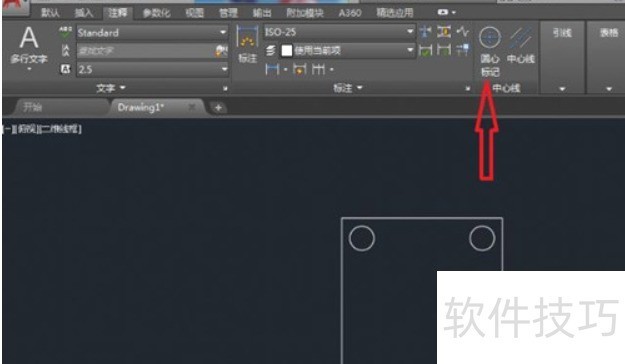Open the Multiline Text flyout arrow
The height and width of the screenshot is (364, 625).
pos(29,69)
